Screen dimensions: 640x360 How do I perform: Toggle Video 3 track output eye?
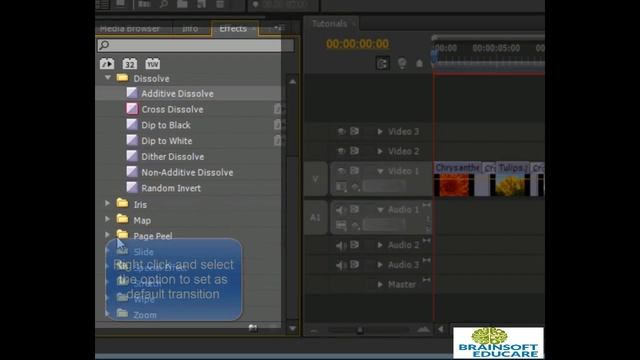tap(342, 131)
